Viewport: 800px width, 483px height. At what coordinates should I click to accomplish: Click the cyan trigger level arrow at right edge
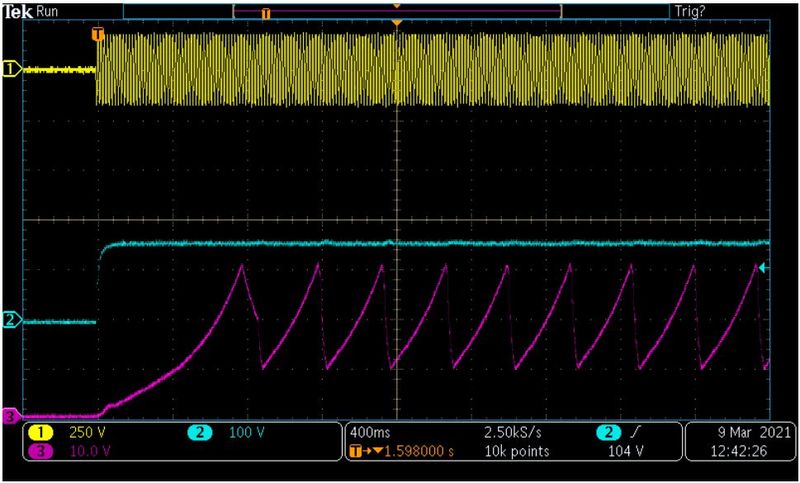tap(764, 268)
